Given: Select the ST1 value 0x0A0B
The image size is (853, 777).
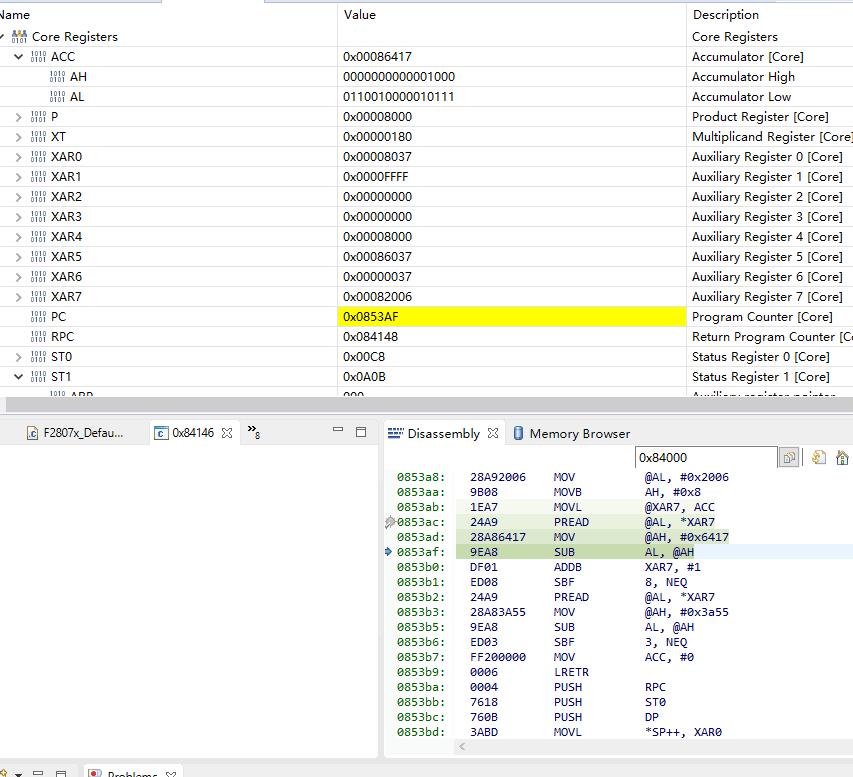Looking at the screenshot, I should tap(364, 377).
